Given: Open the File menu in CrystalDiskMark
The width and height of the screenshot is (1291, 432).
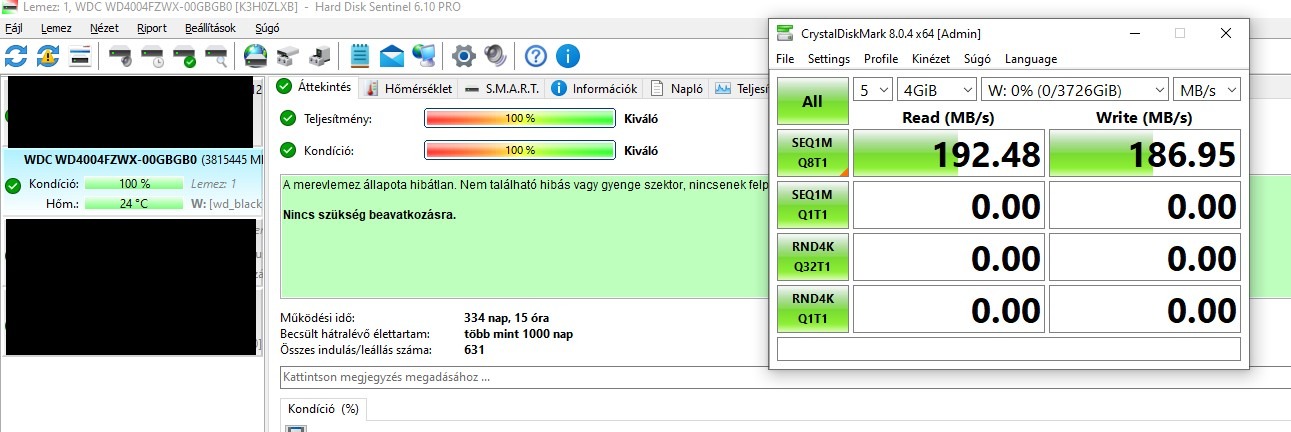Looking at the screenshot, I should [786, 59].
